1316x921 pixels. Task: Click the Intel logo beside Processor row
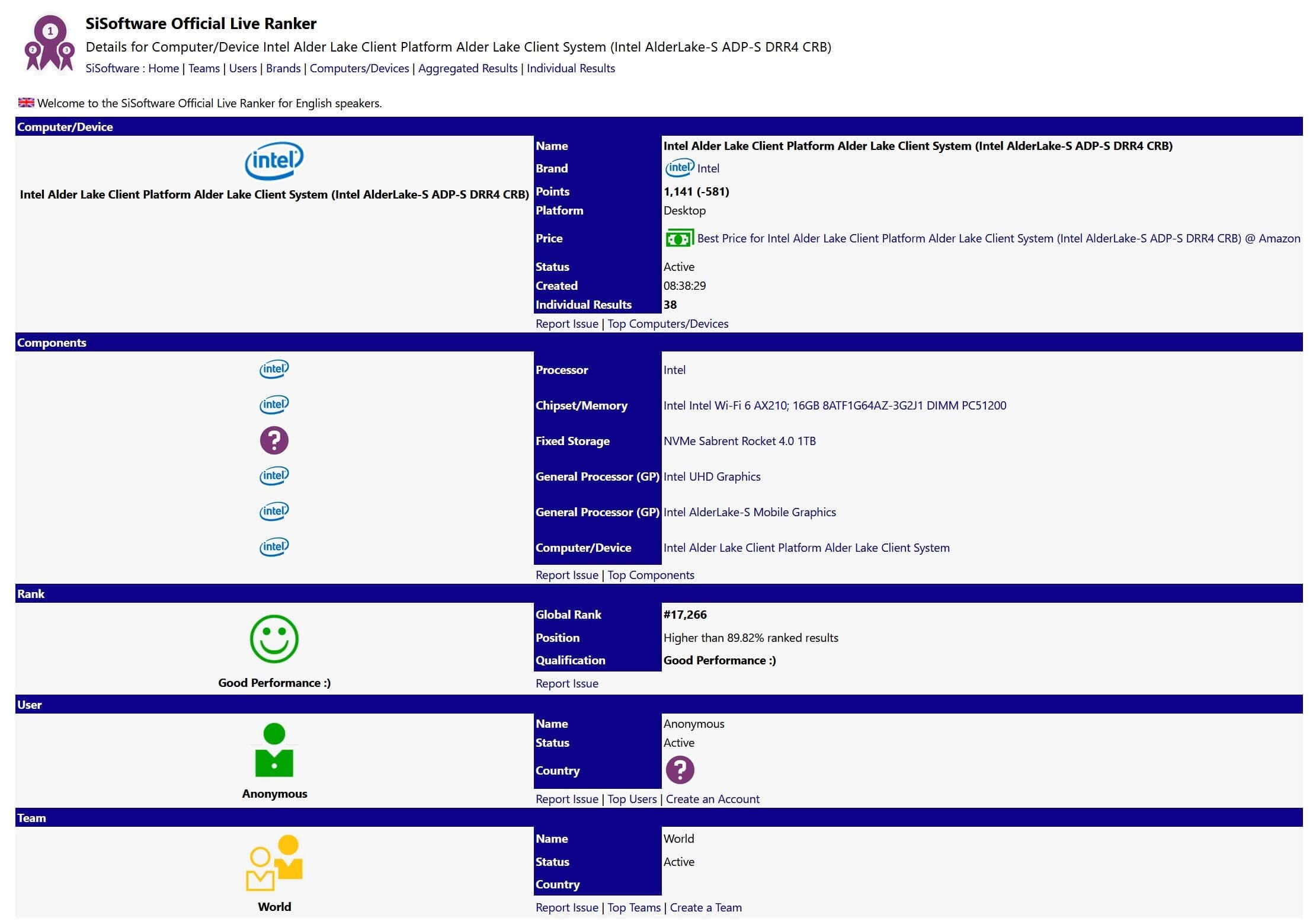pyautogui.click(x=274, y=369)
